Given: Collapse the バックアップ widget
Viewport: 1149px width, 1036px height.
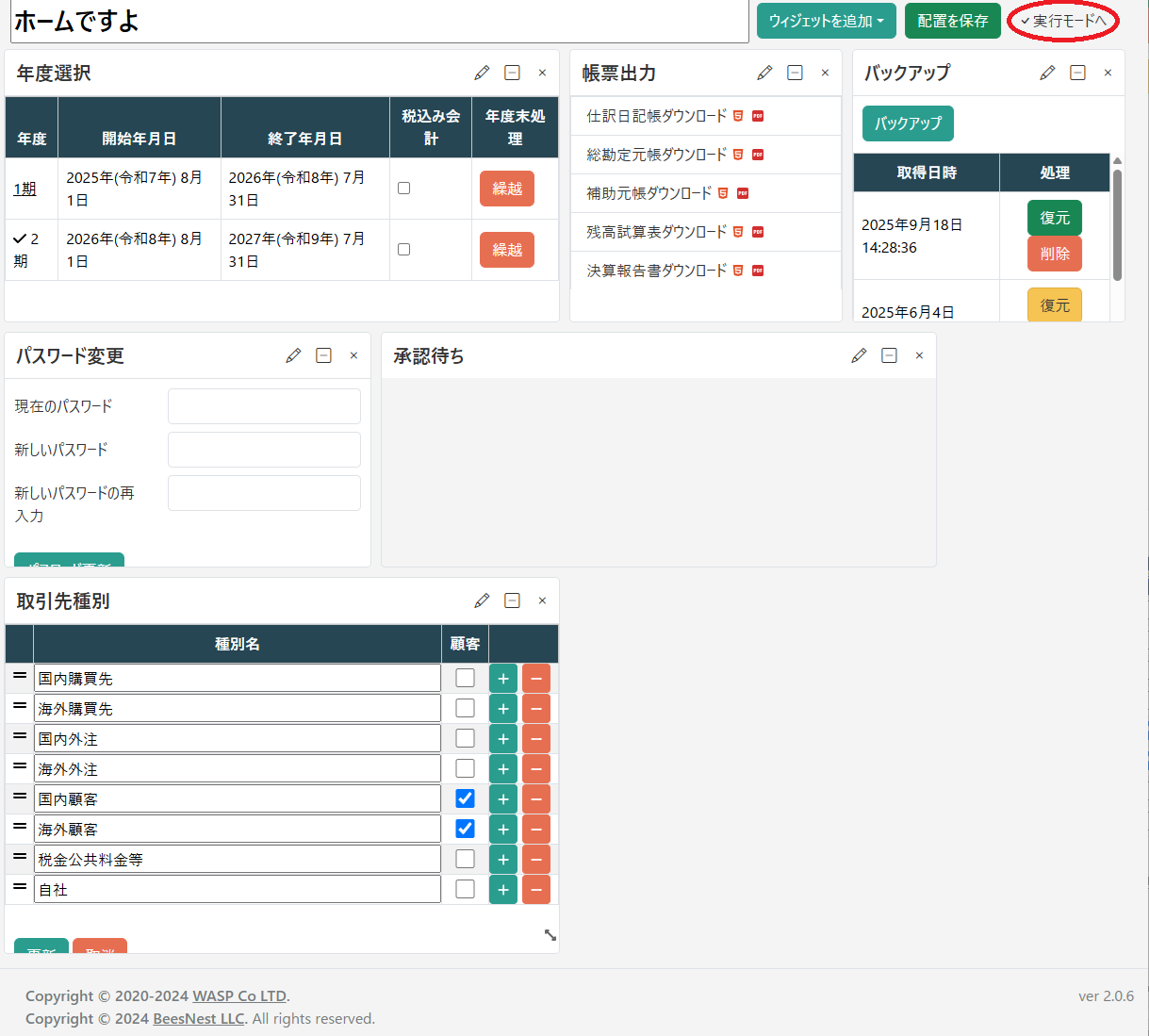Looking at the screenshot, I should click(1077, 73).
